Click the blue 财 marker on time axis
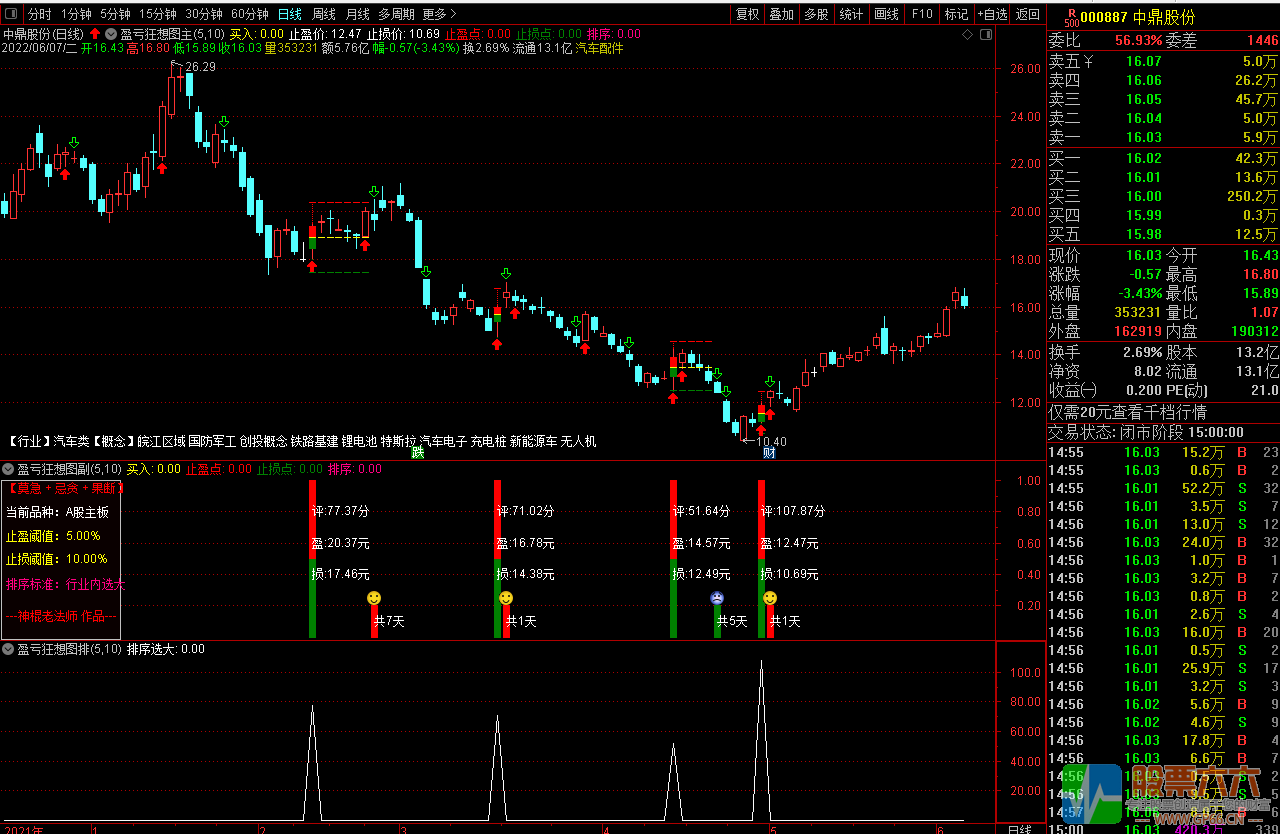1280x834 pixels. click(769, 452)
